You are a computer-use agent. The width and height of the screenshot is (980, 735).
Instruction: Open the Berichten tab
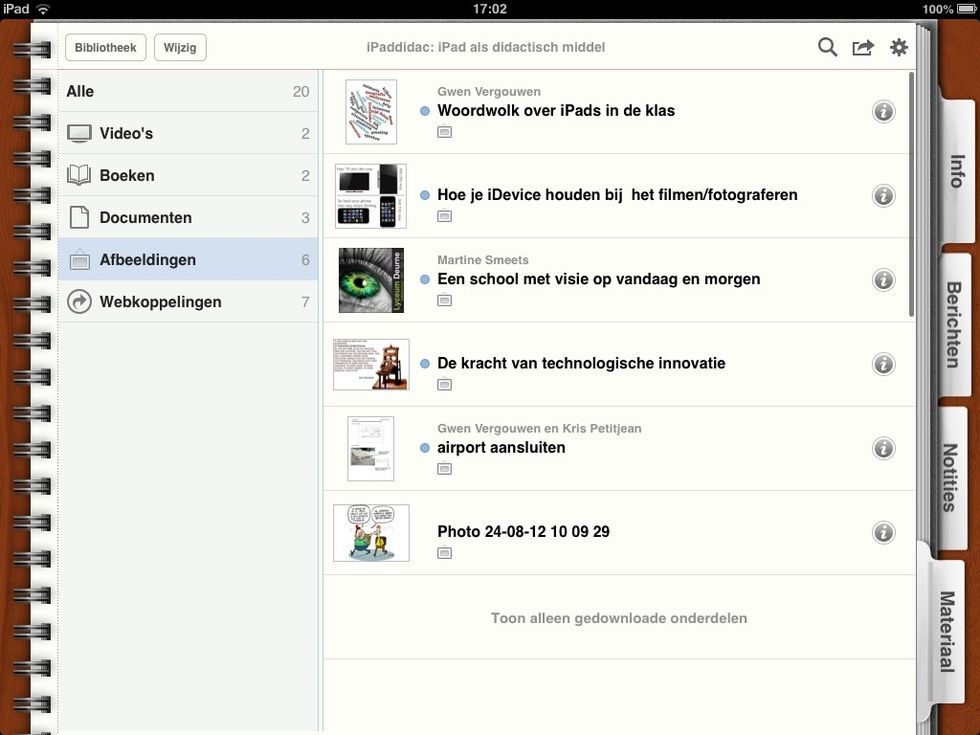pos(954,324)
